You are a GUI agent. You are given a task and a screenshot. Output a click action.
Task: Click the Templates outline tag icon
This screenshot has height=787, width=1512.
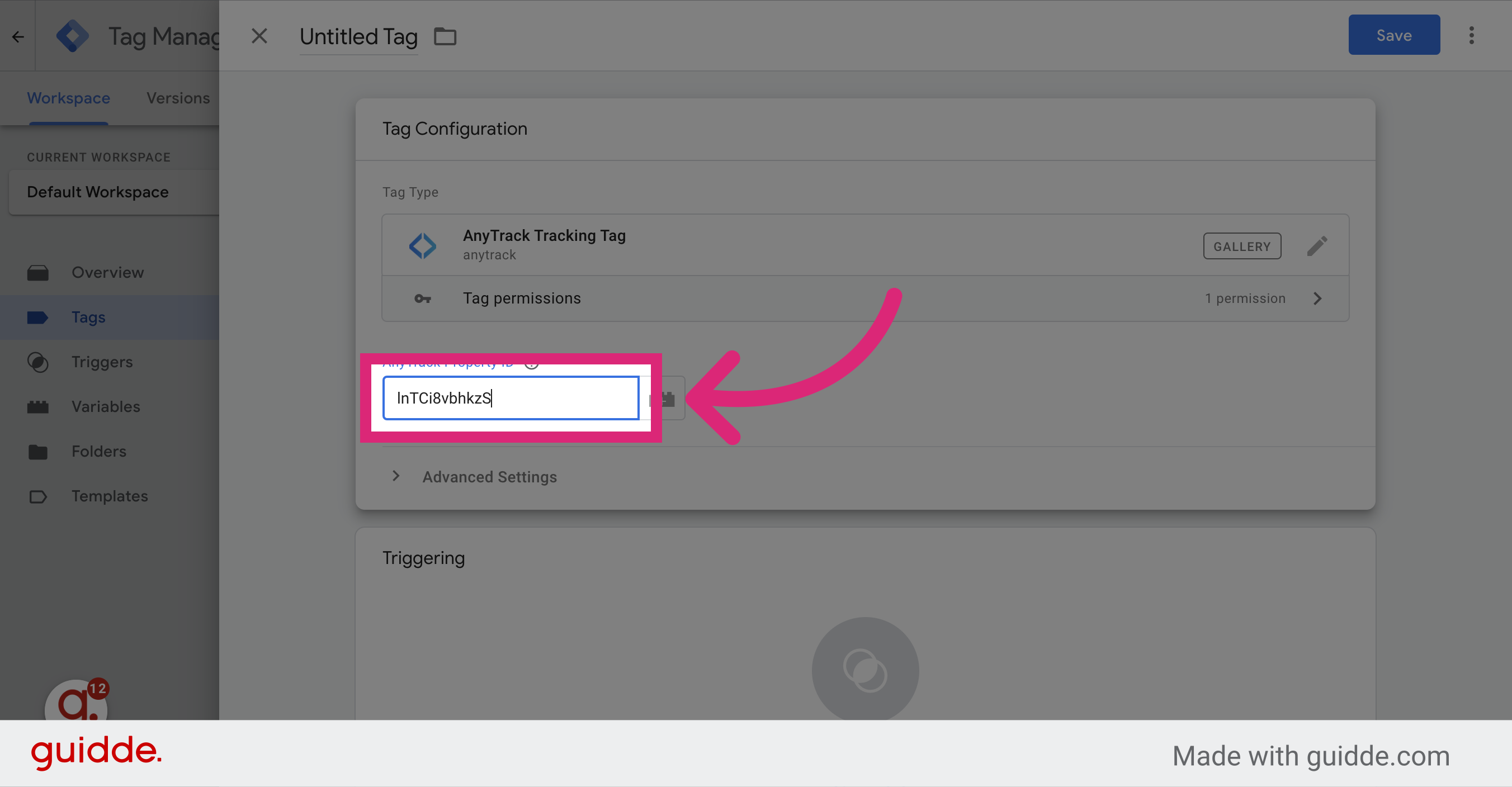[38, 496]
